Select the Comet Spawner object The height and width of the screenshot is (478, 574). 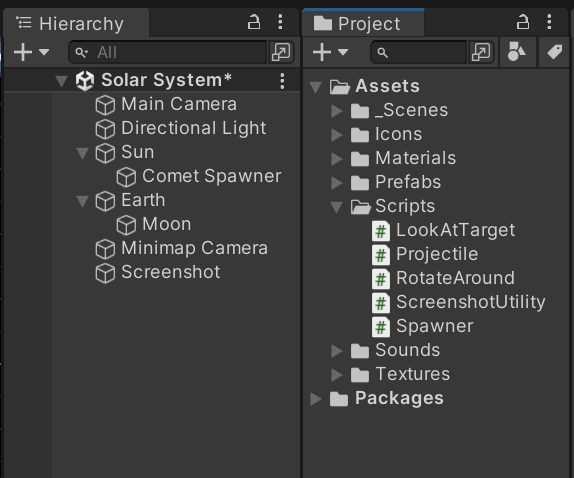[x=199, y=176]
